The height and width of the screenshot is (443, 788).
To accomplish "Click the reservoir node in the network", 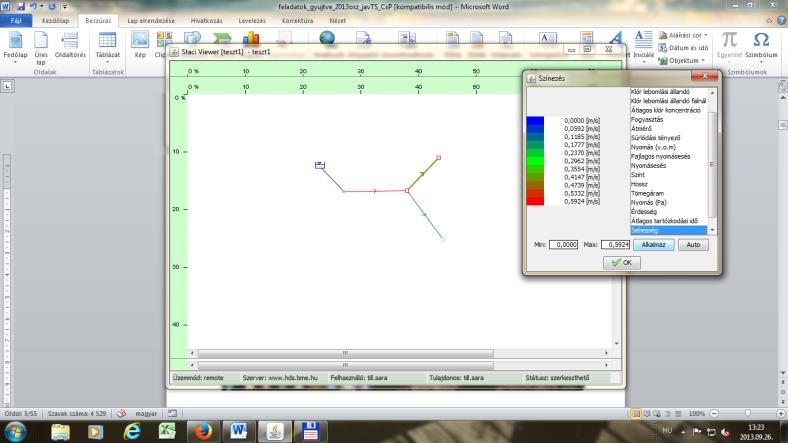I will [x=320, y=165].
